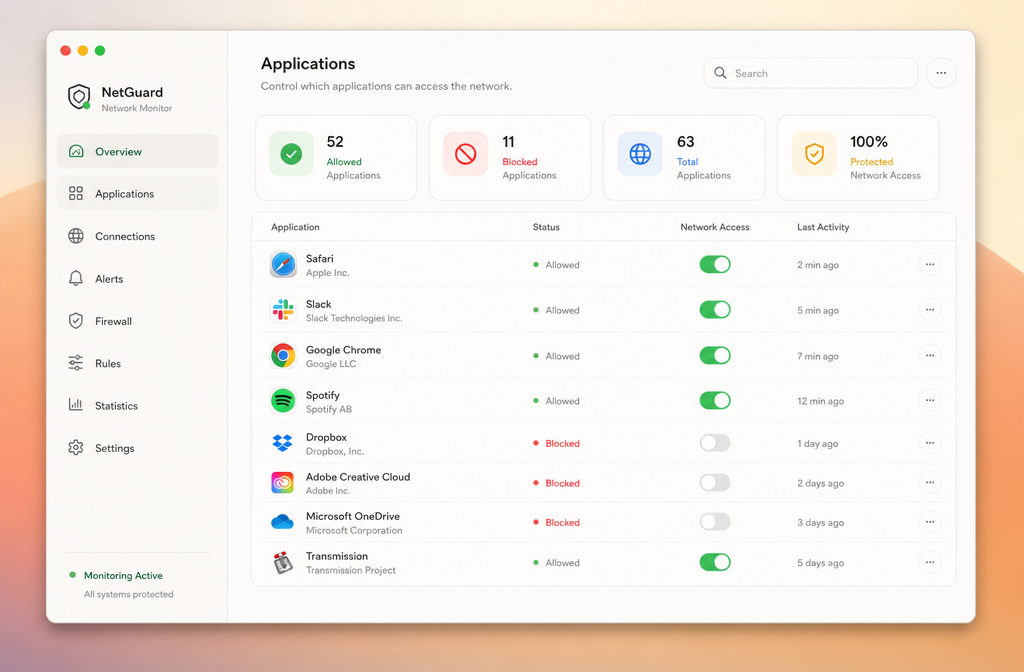The width and height of the screenshot is (1024, 672).
Task: Click the '100%' Protected value
Action: (869, 142)
